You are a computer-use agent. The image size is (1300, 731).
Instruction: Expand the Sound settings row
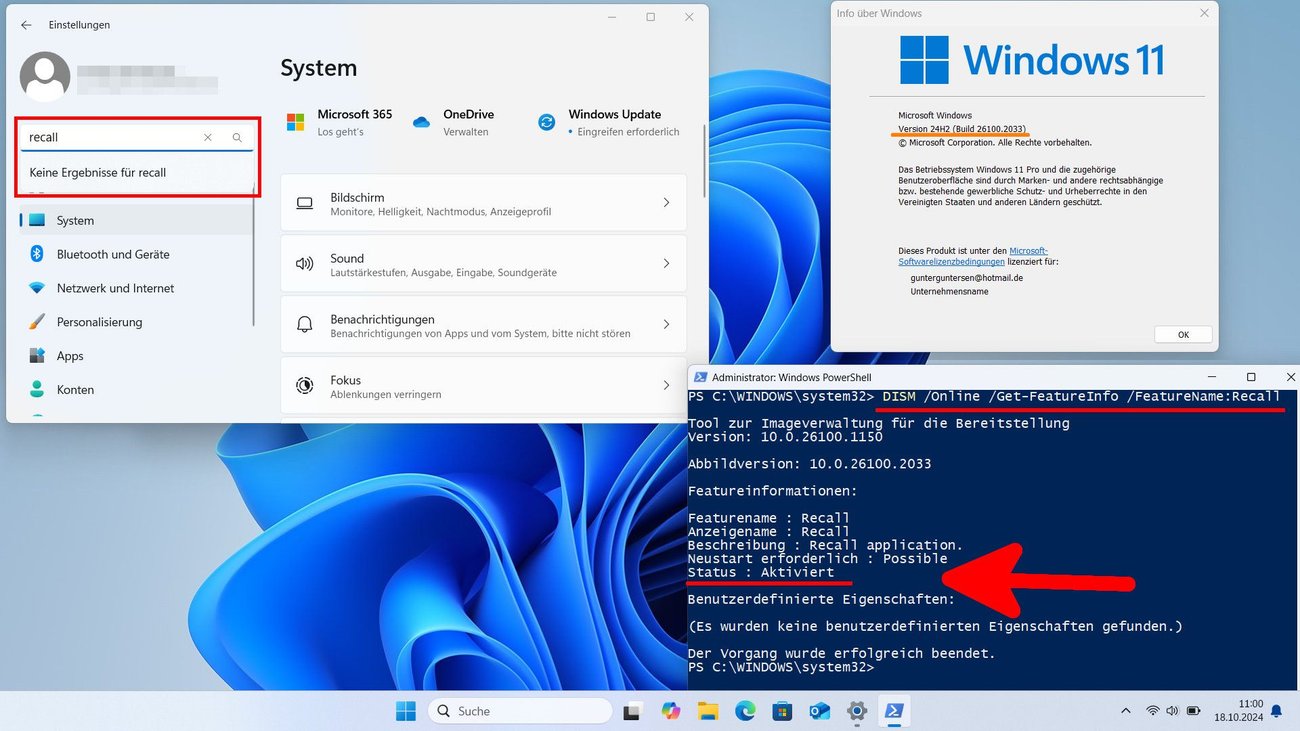[483, 263]
